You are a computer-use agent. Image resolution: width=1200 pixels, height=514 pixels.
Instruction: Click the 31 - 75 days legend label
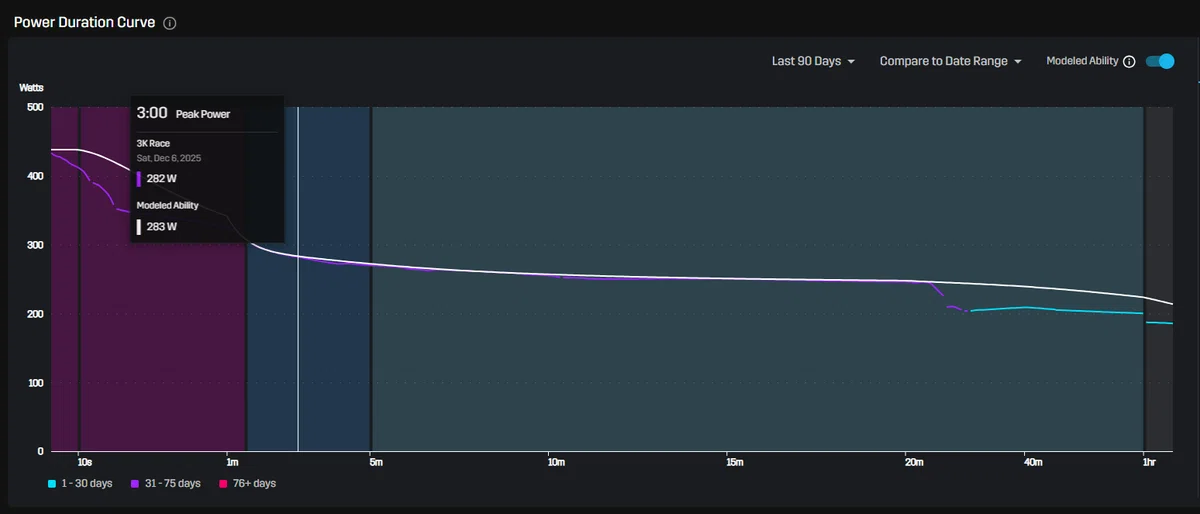(173, 484)
